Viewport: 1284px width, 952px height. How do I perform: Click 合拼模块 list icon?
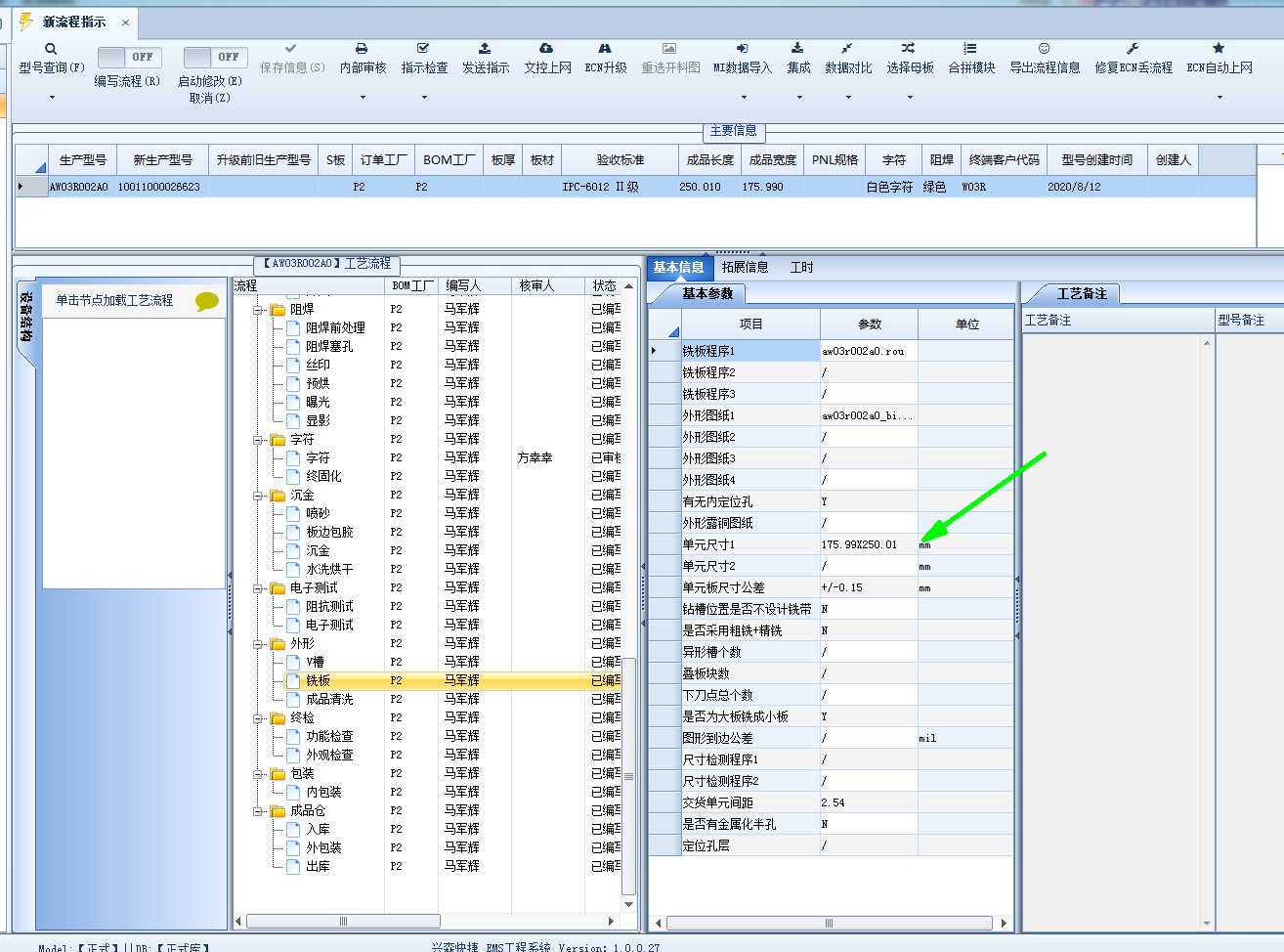pos(970,48)
